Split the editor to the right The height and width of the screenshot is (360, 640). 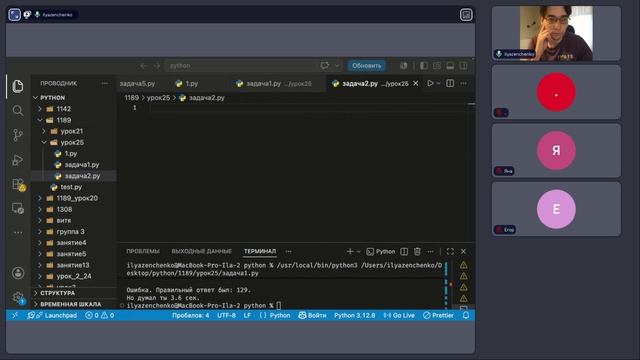[x=450, y=83]
